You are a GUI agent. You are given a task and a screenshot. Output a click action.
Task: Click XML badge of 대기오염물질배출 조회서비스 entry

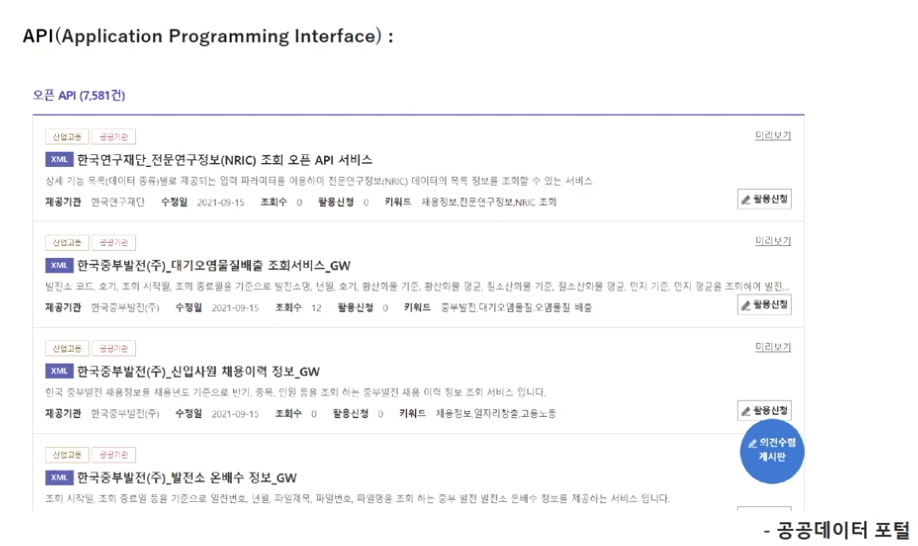pyautogui.click(x=59, y=265)
